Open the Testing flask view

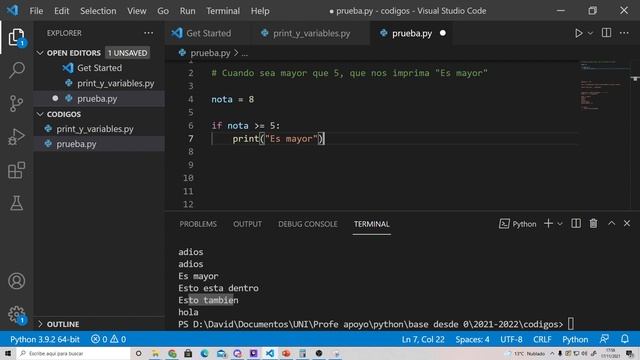click(16, 203)
